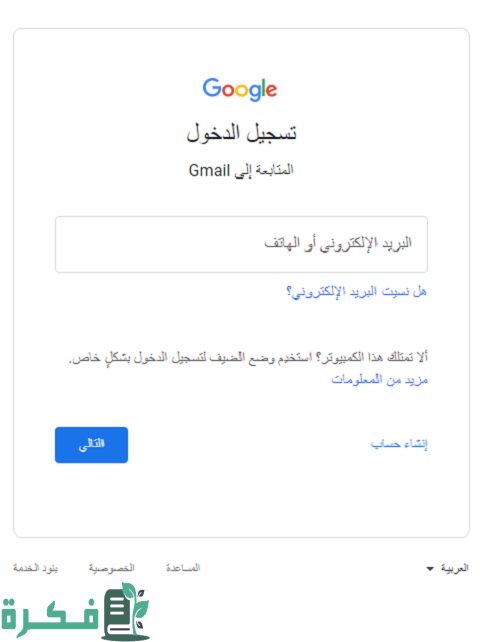
Task: Click the blue التالي button
Action: coord(91,445)
